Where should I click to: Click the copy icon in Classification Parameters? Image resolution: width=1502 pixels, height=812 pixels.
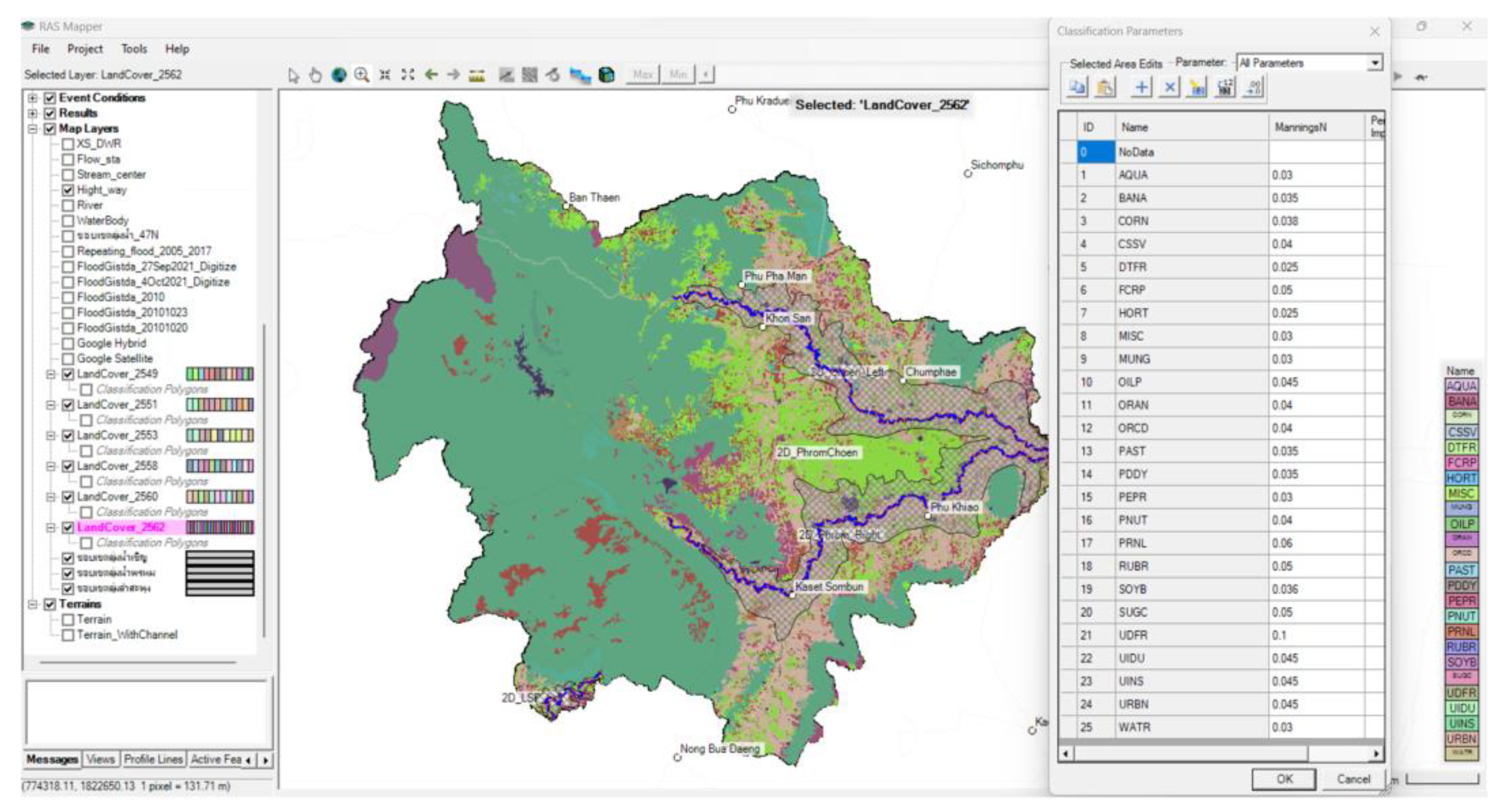pyautogui.click(x=1077, y=88)
